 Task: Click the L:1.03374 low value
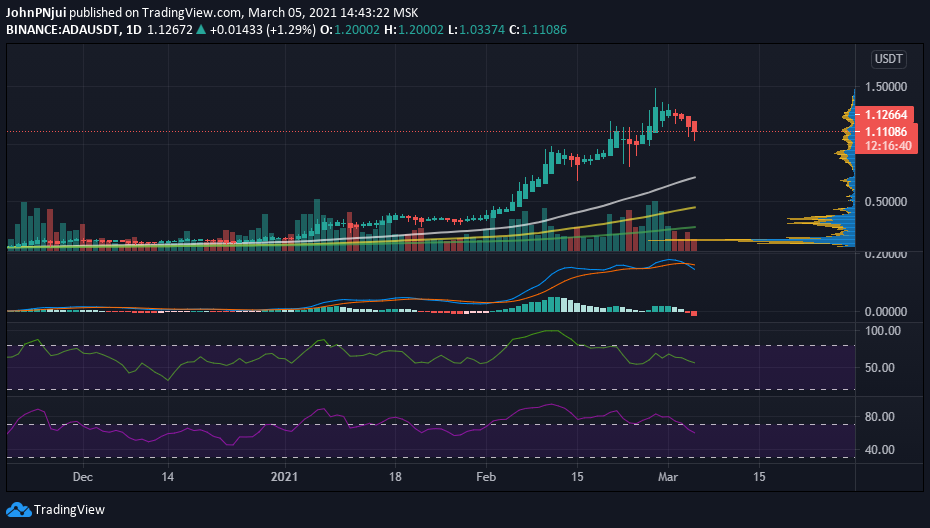click(x=476, y=30)
